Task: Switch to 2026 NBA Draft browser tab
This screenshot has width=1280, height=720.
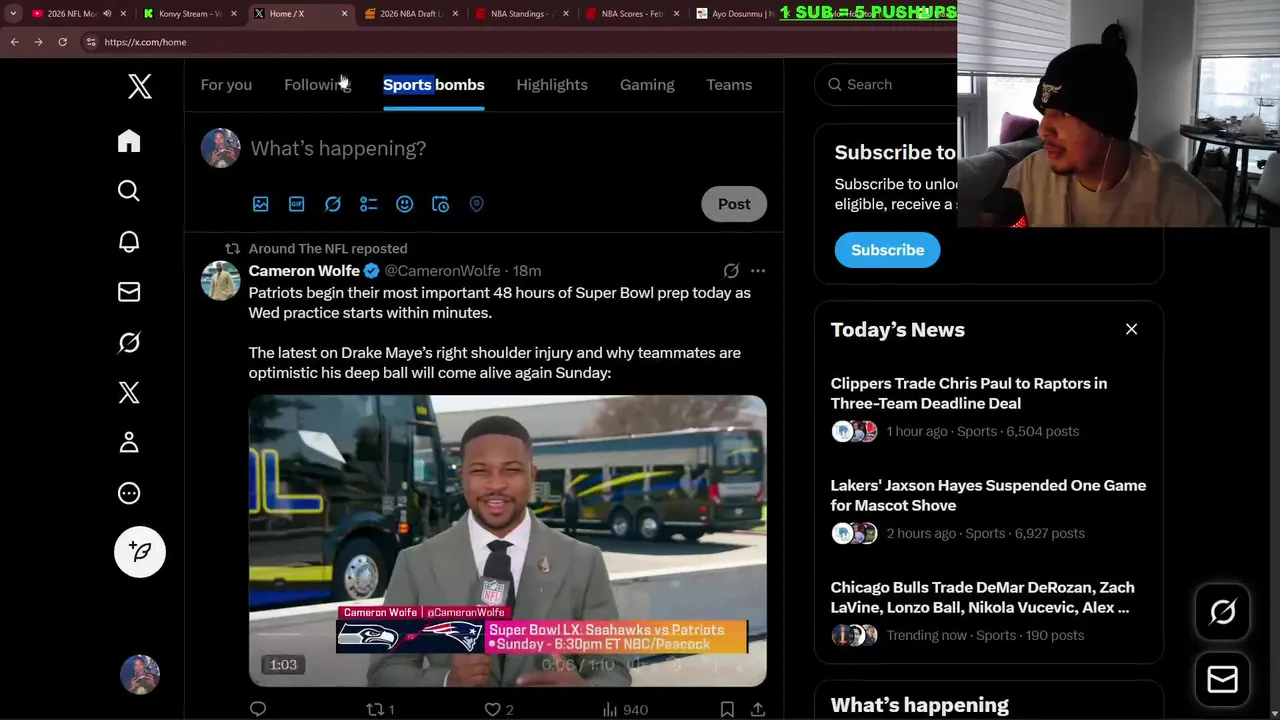Action: 410,14
